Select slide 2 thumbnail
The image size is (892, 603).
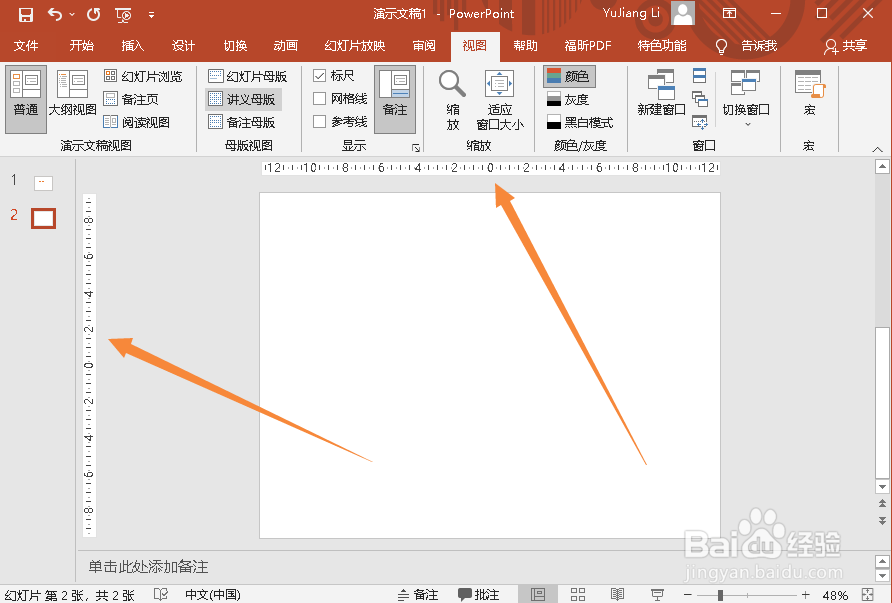point(43,218)
